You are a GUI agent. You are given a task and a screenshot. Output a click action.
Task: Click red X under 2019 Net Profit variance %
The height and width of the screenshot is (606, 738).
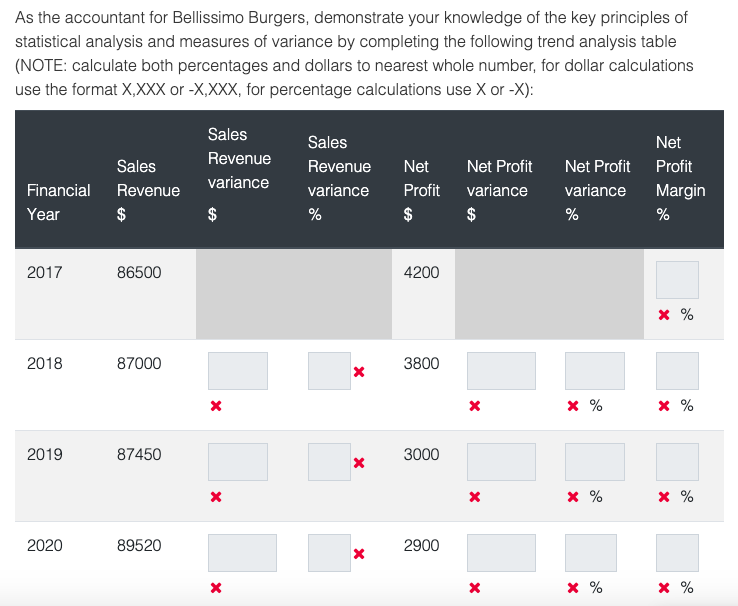[573, 498]
